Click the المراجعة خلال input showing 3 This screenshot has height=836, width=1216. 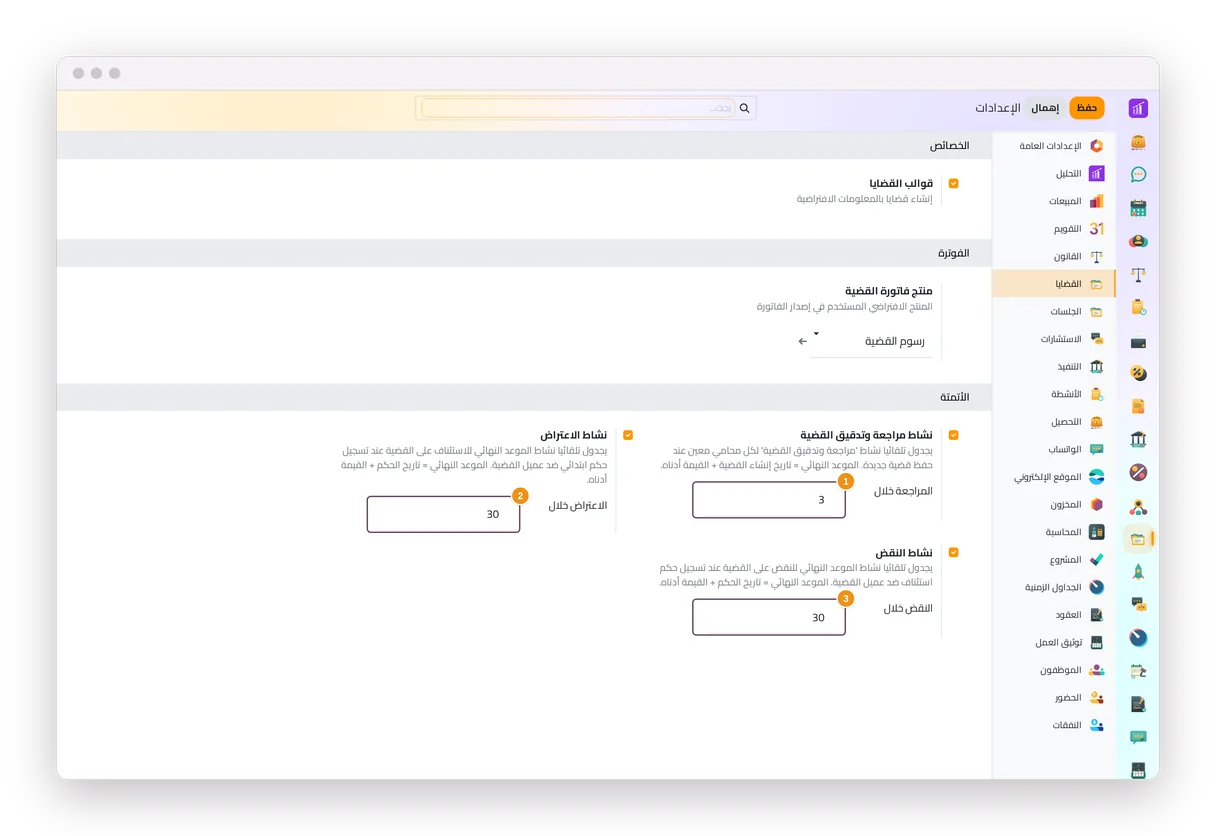click(769, 500)
